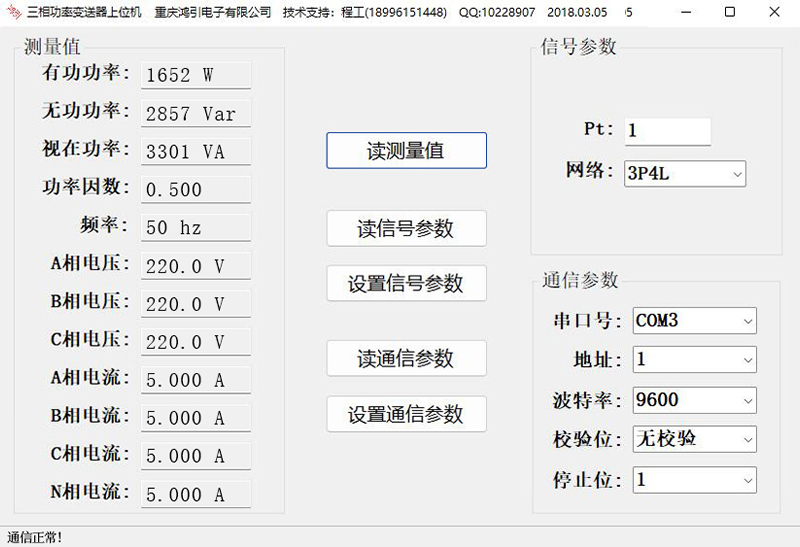Click the C相电压 value field

196,342
